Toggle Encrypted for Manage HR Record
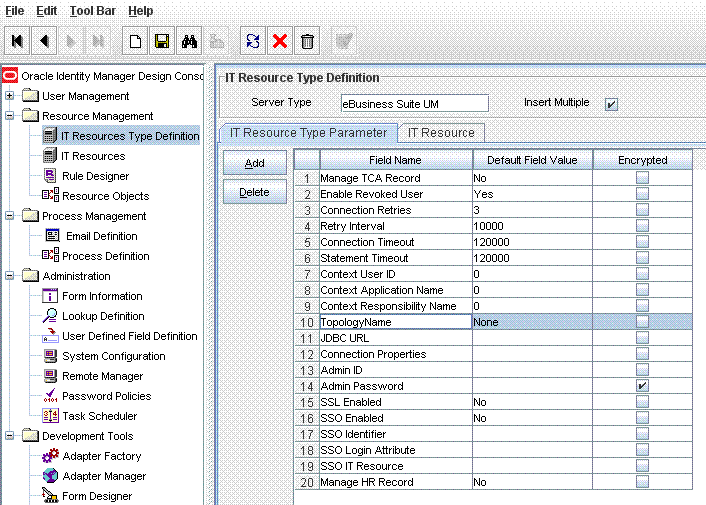706x505 pixels. (643, 482)
